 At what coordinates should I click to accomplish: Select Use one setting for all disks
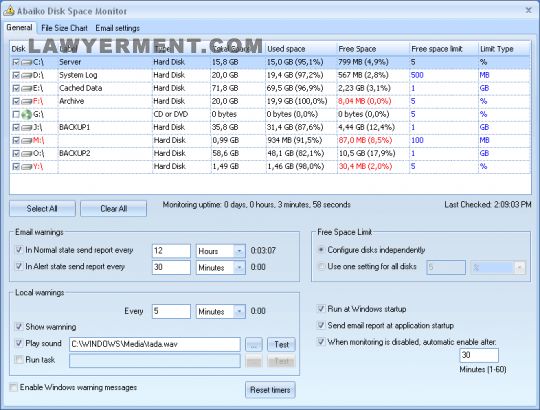point(321,266)
